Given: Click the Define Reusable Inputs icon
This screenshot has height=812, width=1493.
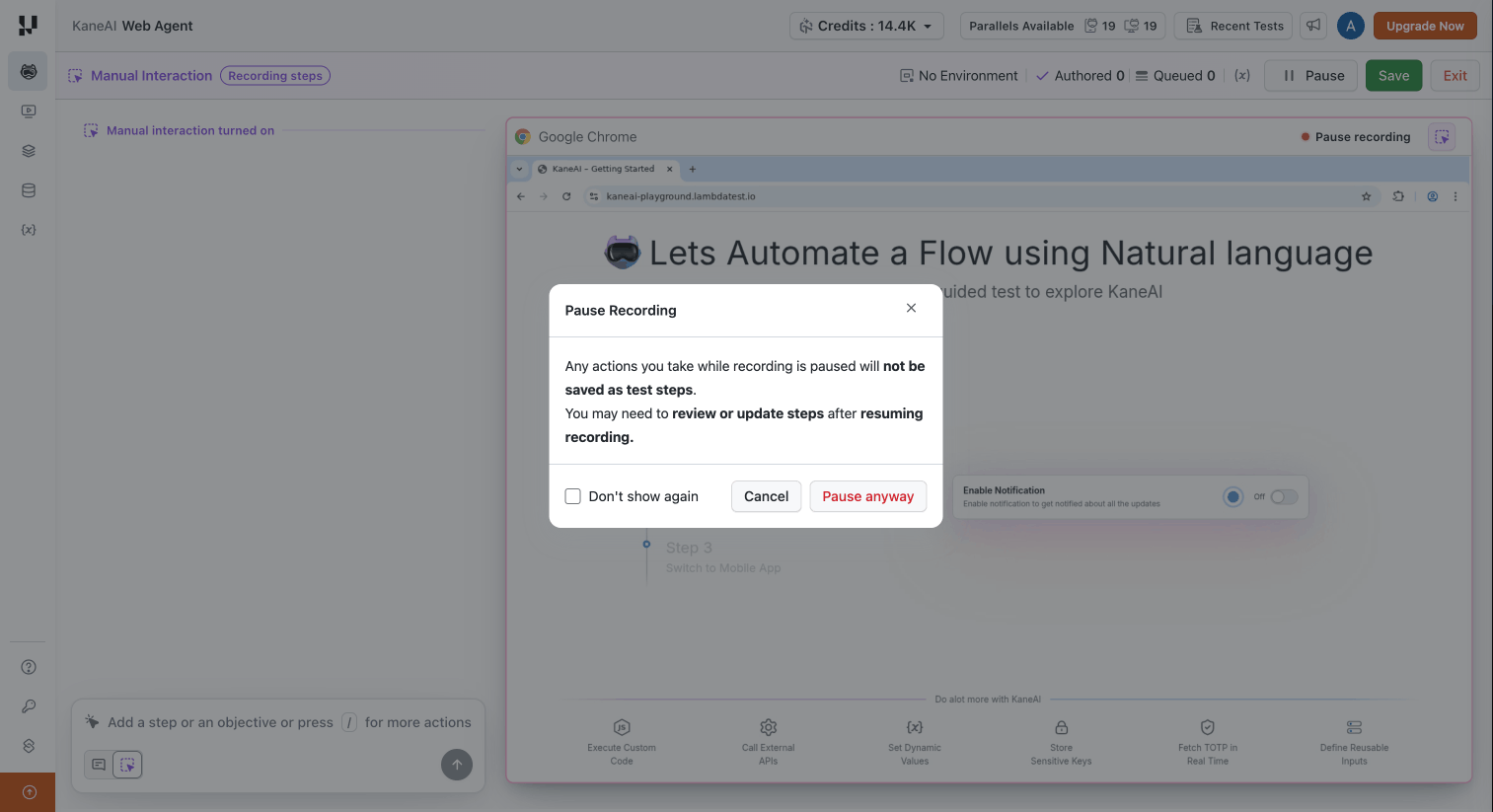Looking at the screenshot, I should click(x=1355, y=728).
